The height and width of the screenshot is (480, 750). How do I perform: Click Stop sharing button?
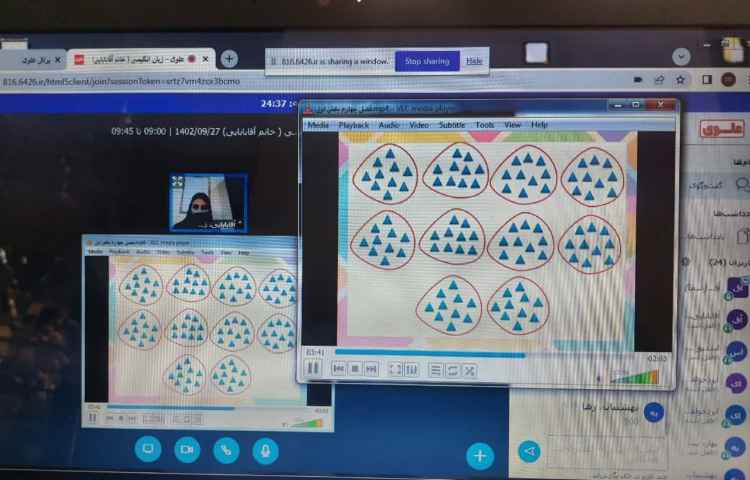(x=427, y=61)
